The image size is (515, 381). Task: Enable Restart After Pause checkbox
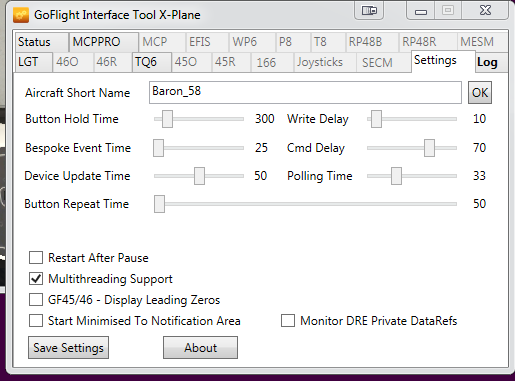36,258
